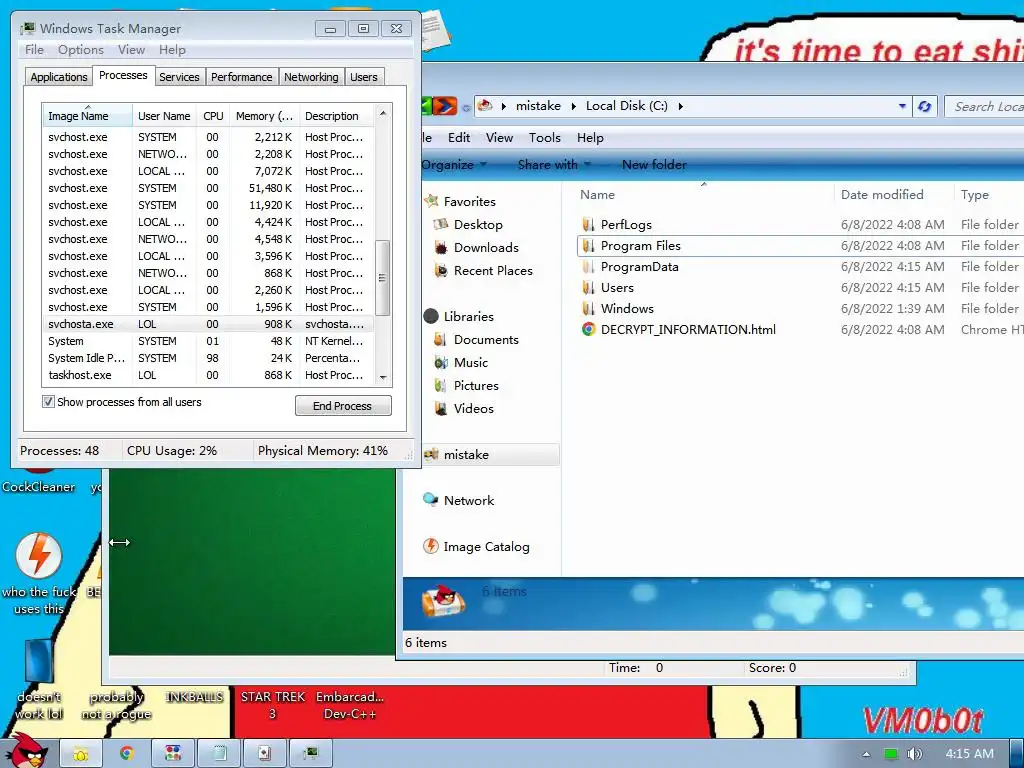The height and width of the screenshot is (768, 1024).
Task: Click the refresh button in Explorer address bar
Action: point(924,106)
